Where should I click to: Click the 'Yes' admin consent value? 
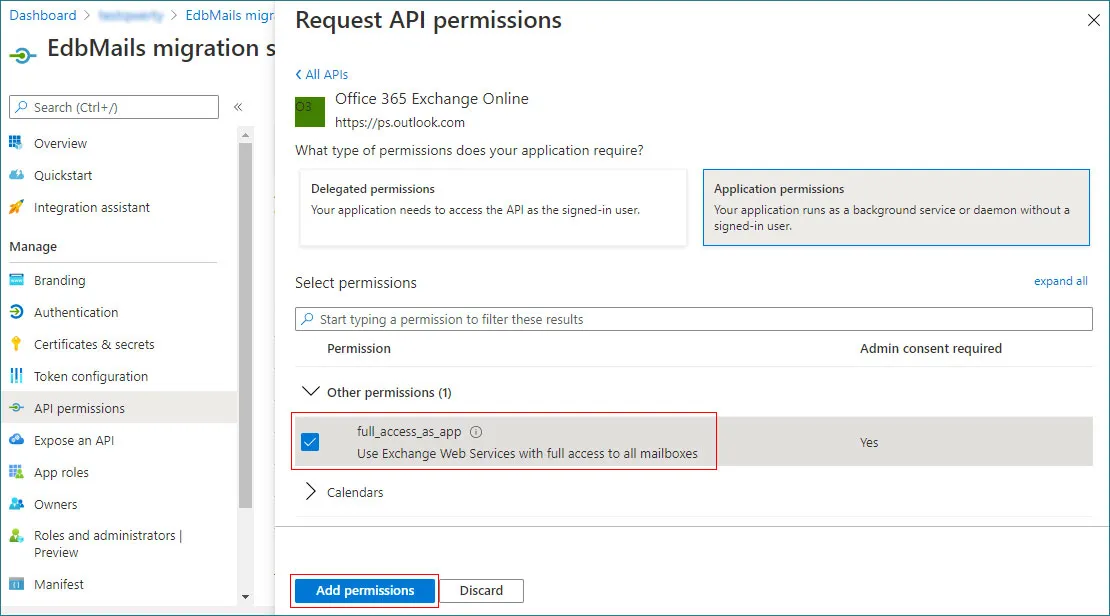click(869, 443)
